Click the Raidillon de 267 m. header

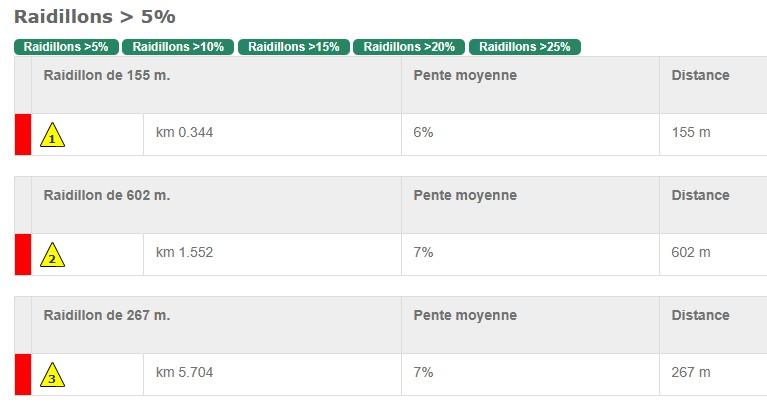click(x=107, y=315)
